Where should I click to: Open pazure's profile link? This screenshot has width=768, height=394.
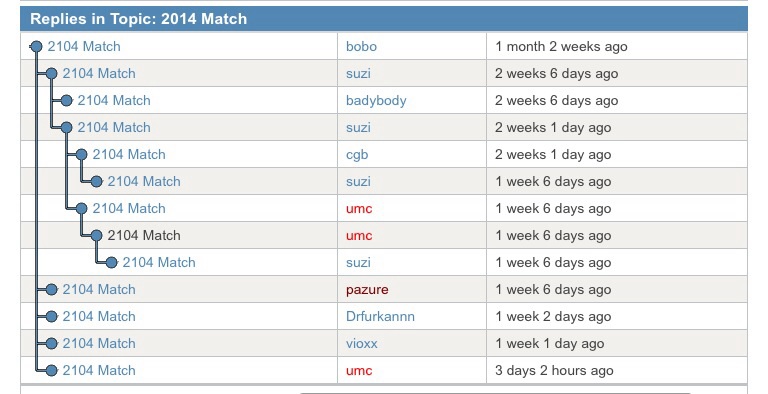tap(367, 290)
